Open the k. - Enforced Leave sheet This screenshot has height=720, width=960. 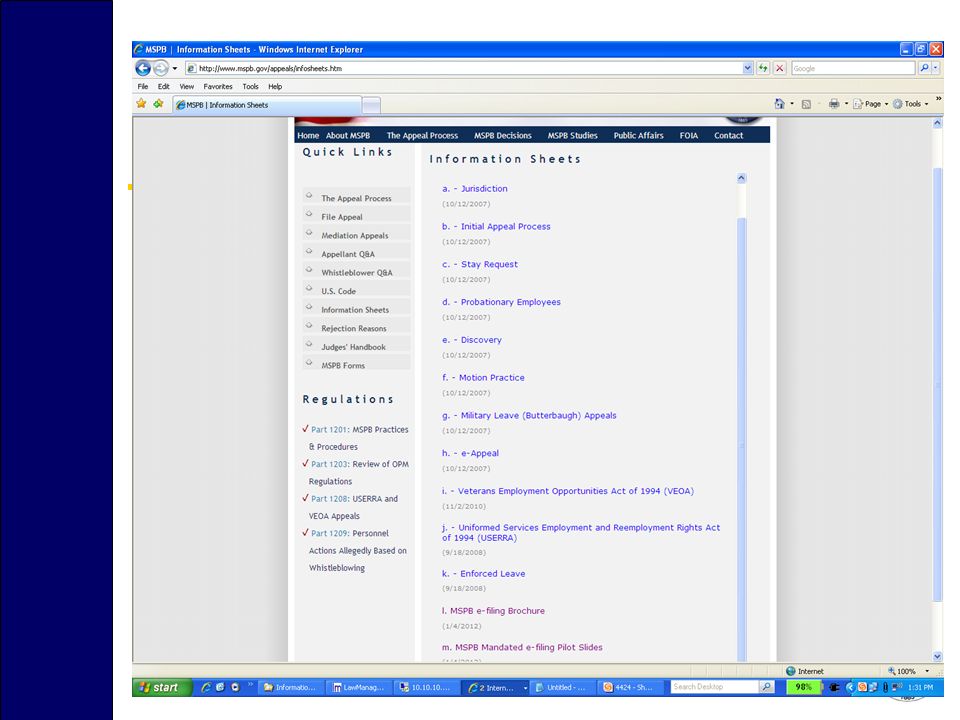(x=483, y=574)
